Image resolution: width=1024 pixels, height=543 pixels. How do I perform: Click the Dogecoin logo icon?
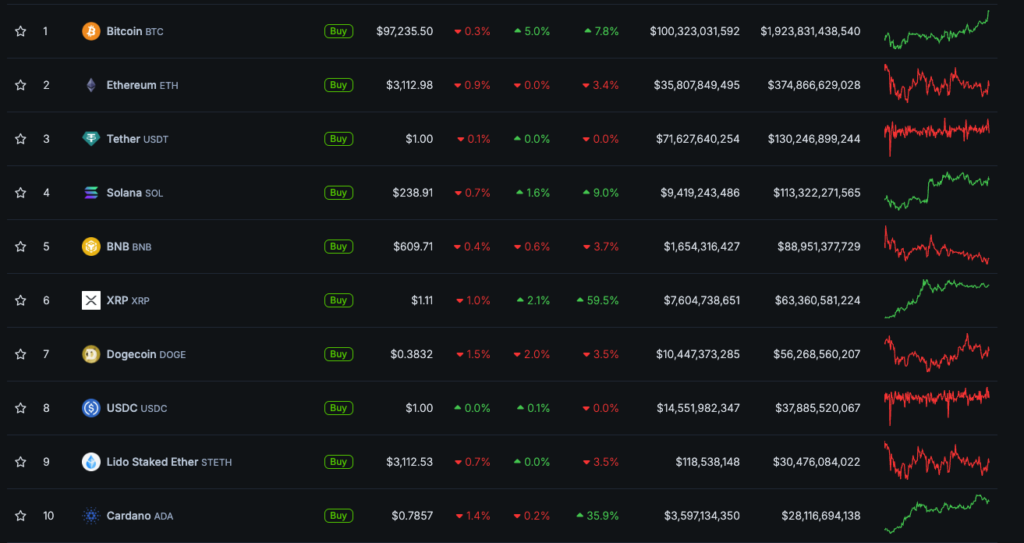click(91, 354)
